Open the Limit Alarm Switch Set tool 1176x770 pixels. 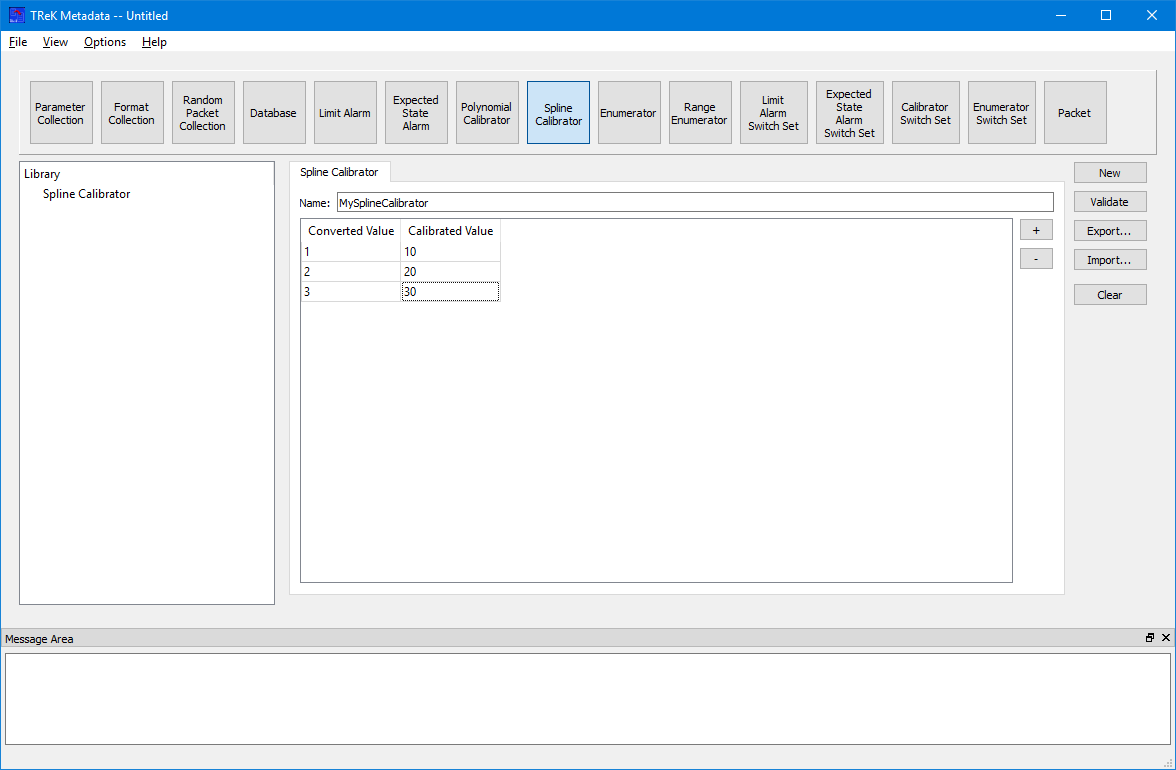773,113
